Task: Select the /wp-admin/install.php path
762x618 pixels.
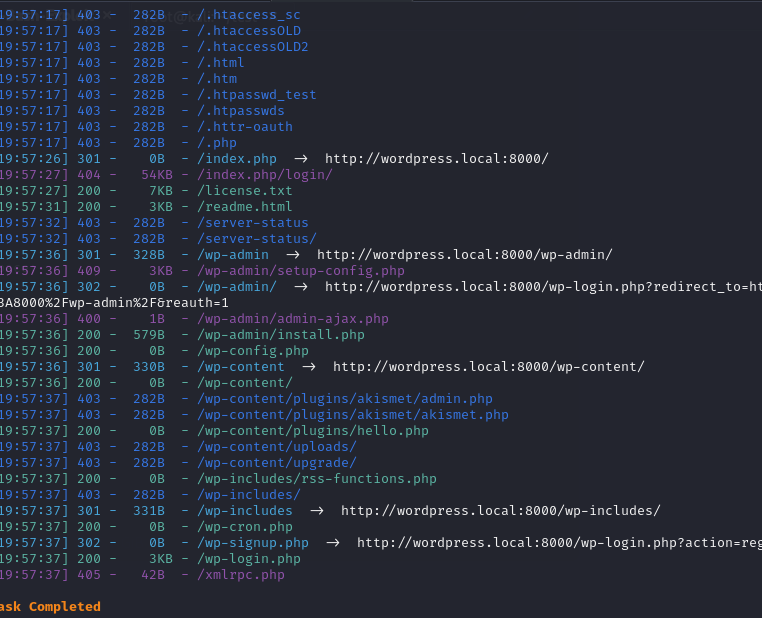Action: [x=281, y=335]
